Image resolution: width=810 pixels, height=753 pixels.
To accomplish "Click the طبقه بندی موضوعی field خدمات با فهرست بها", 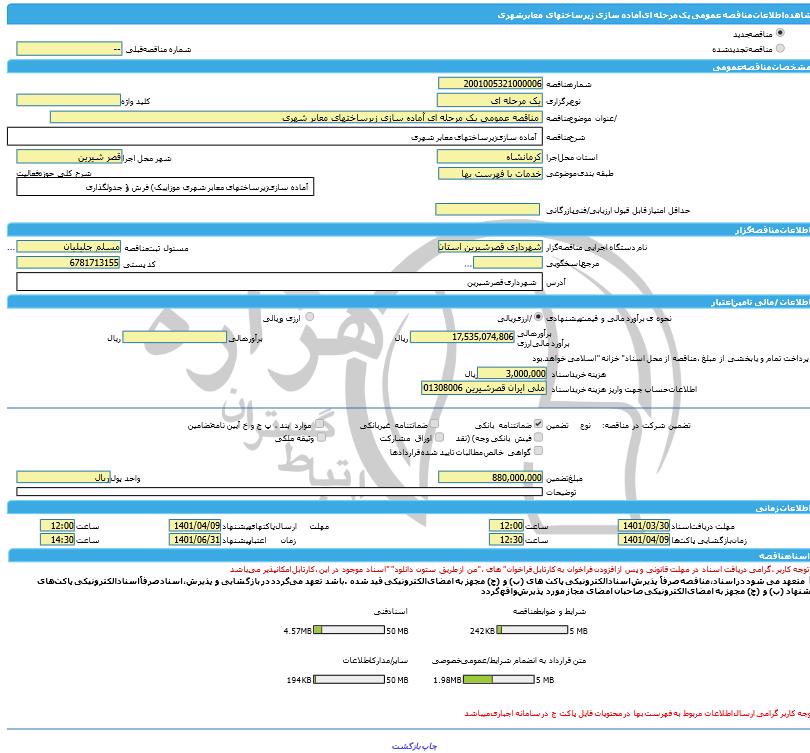I will pos(490,173).
